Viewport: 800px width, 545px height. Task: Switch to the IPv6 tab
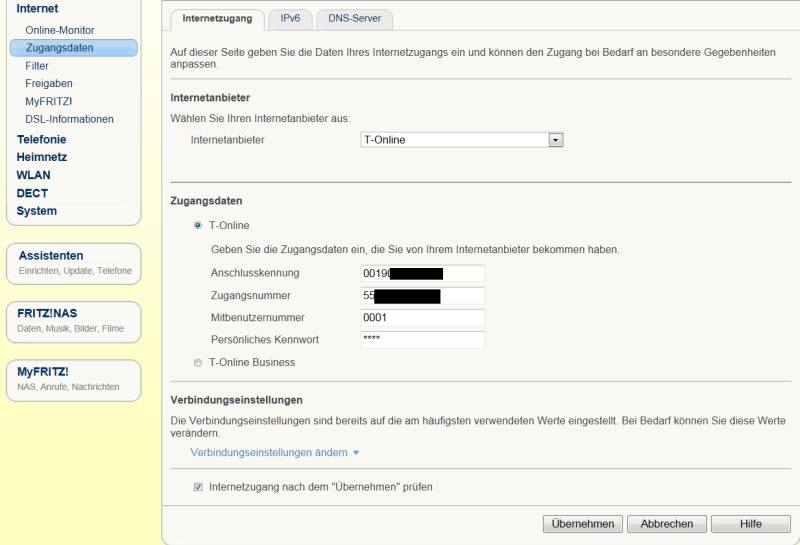(x=290, y=18)
